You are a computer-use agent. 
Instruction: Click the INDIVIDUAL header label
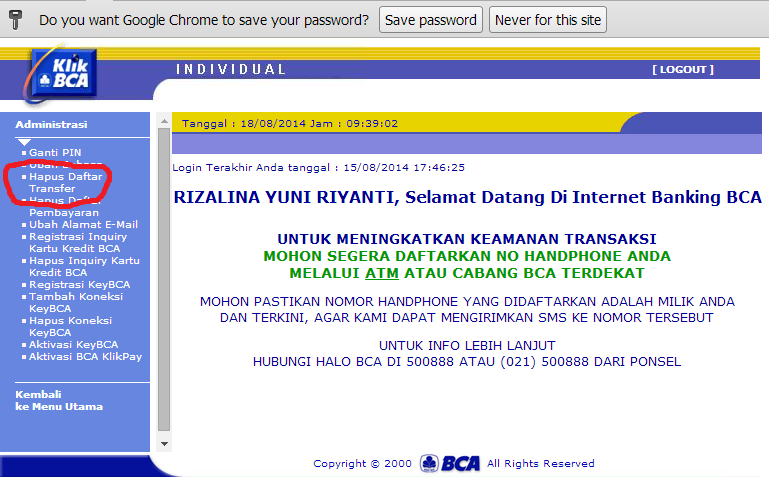tap(231, 70)
